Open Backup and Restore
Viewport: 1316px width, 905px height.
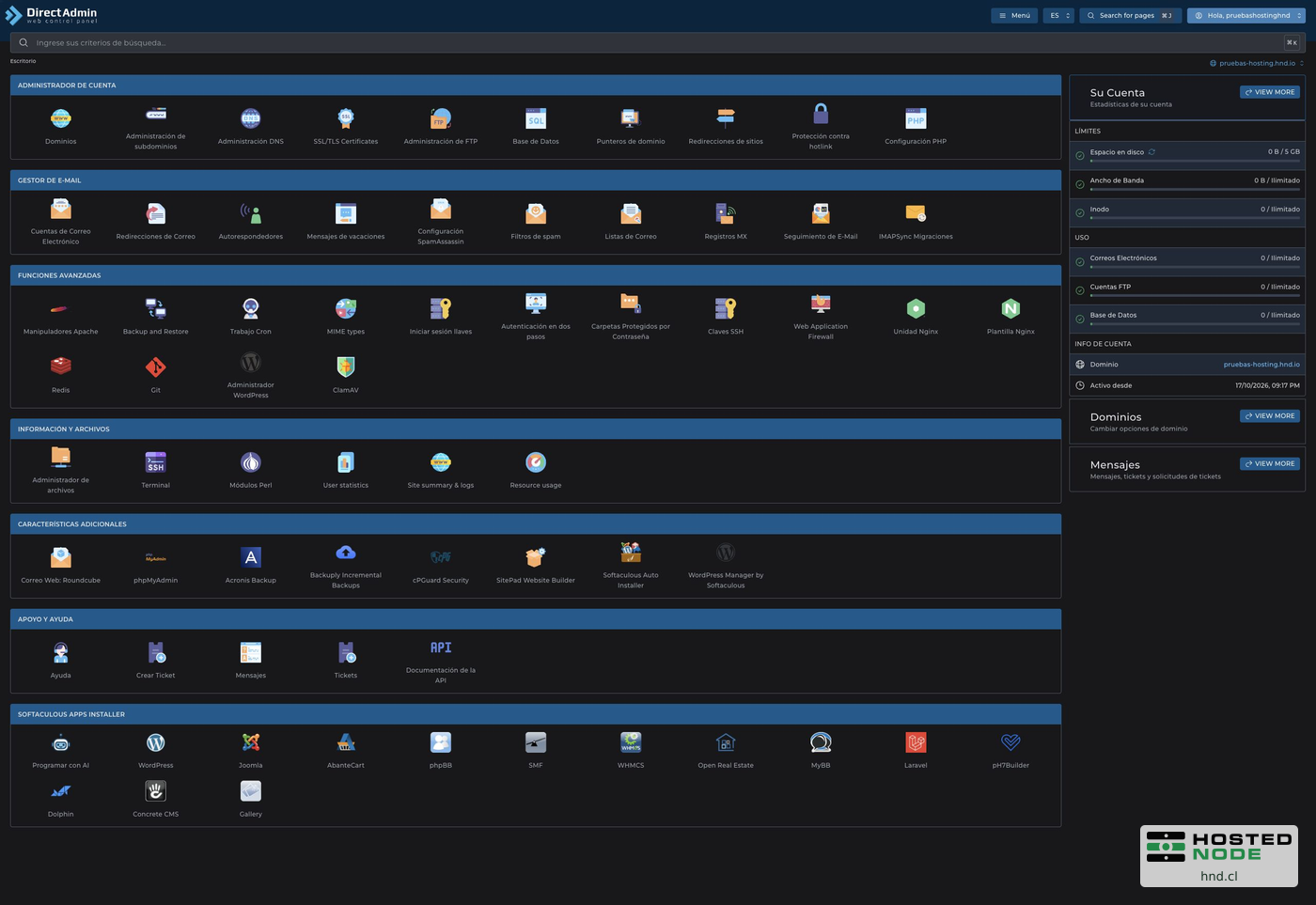tap(155, 308)
